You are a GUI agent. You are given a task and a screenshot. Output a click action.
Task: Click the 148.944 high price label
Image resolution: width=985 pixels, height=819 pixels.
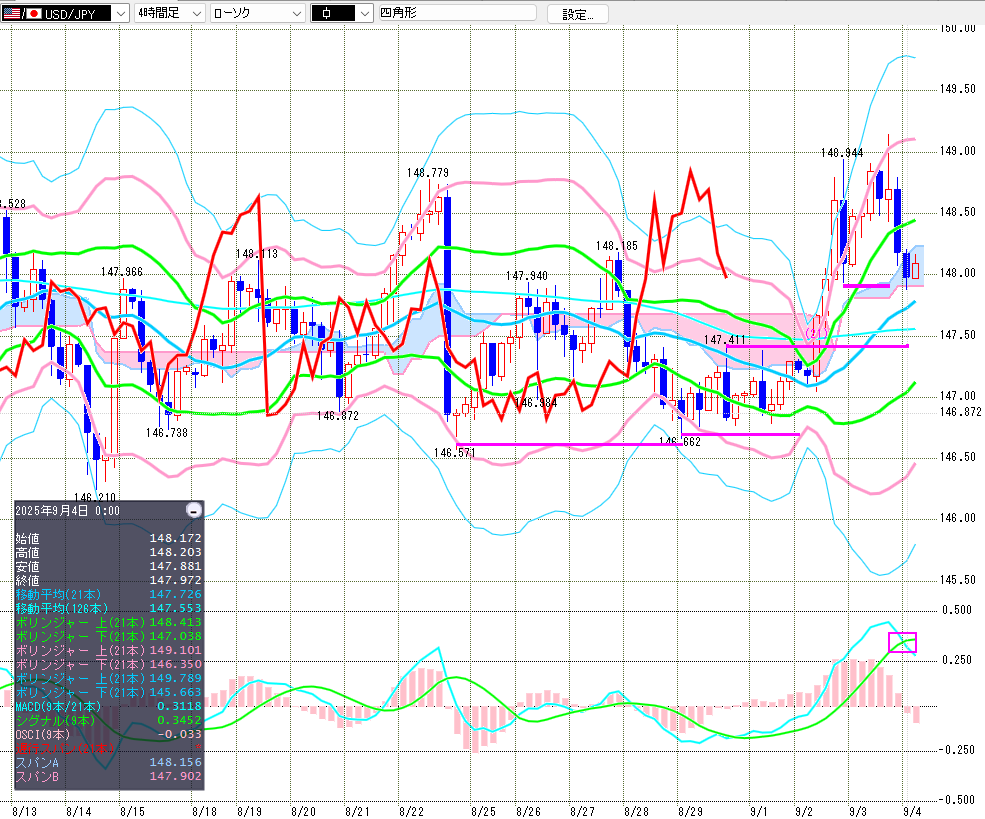(842, 153)
